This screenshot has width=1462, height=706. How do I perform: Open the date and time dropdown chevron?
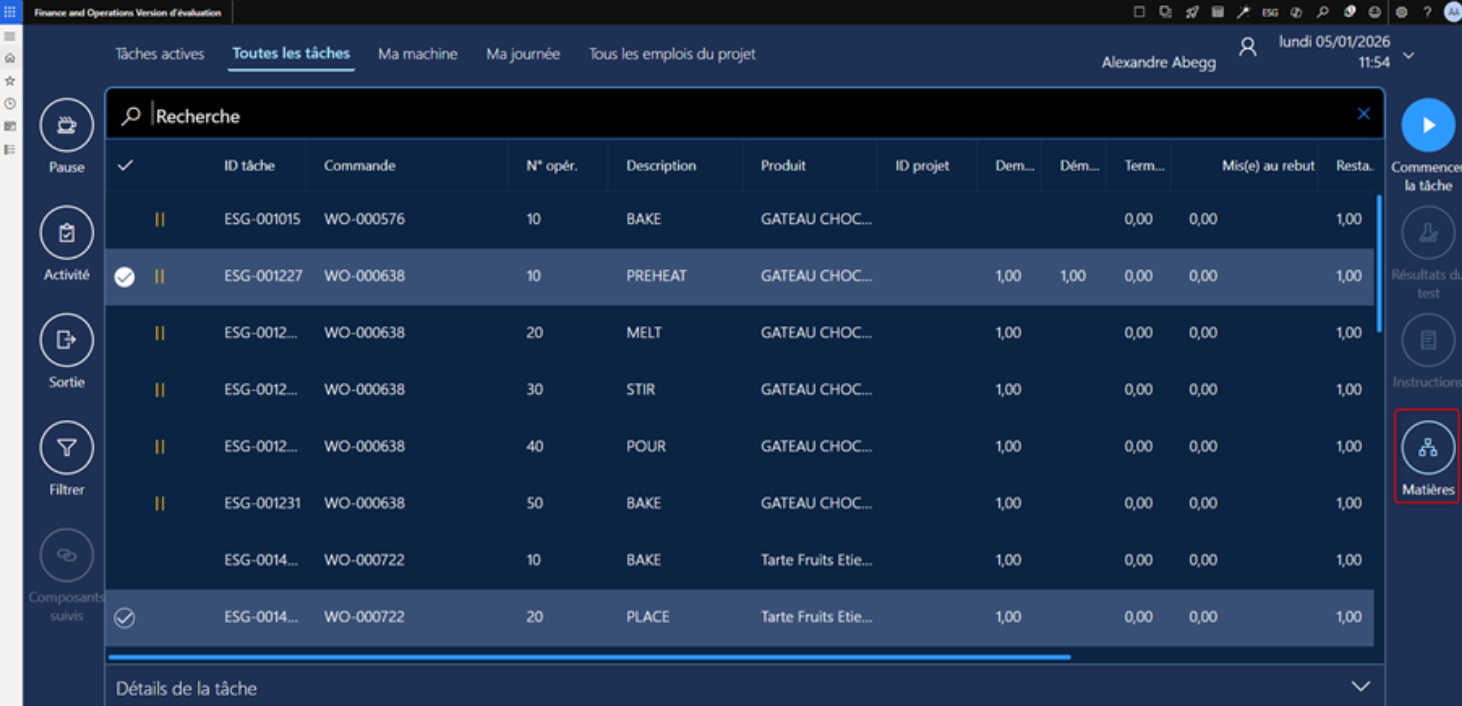click(1408, 56)
